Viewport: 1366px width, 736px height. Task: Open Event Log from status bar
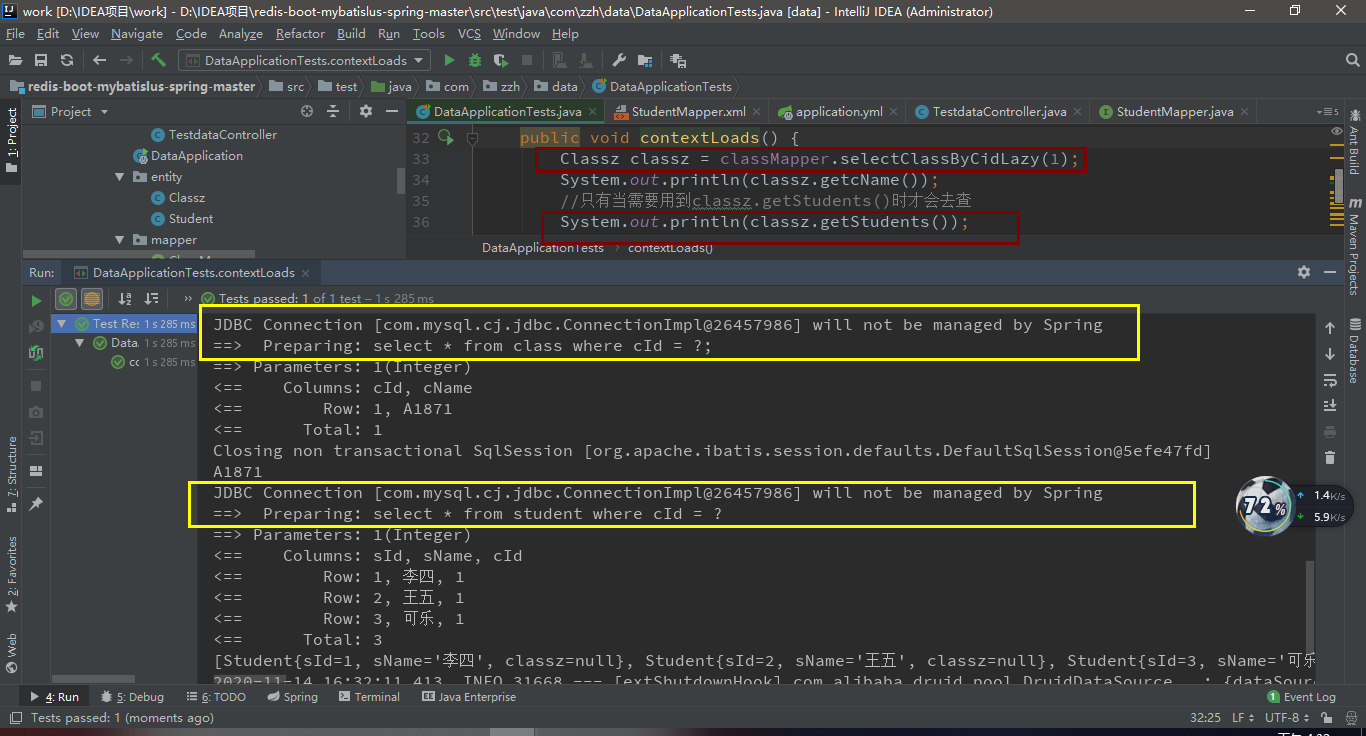[1301, 697]
